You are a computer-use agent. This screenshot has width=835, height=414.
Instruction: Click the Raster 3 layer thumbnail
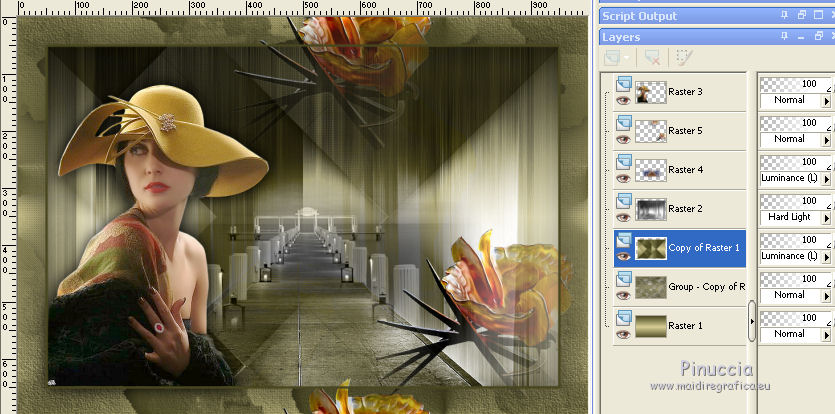tap(651, 92)
